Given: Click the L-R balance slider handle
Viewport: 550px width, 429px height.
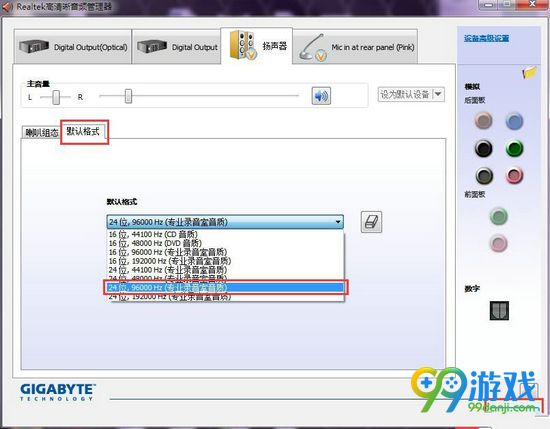Looking at the screenshot, I should tap(56, 97).
